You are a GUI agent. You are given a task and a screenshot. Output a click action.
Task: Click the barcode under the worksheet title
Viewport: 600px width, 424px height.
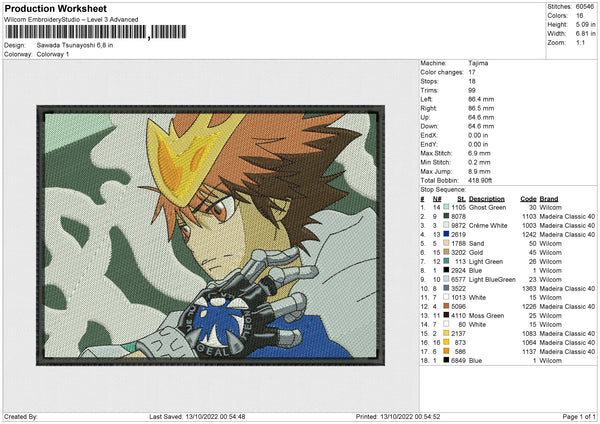coord(95,32)
